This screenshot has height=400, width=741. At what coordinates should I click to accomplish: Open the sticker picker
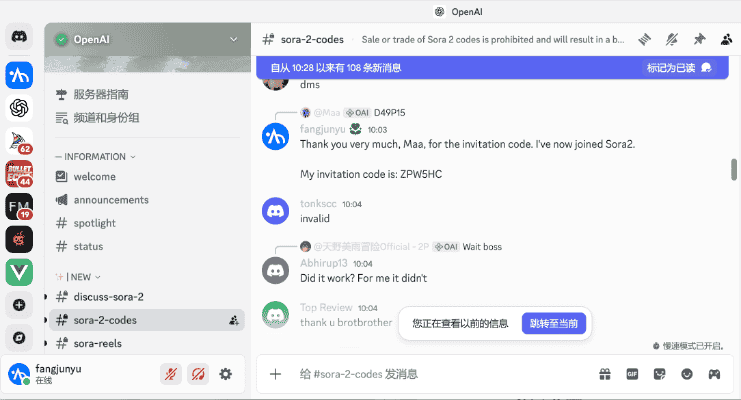click(659, 374)
